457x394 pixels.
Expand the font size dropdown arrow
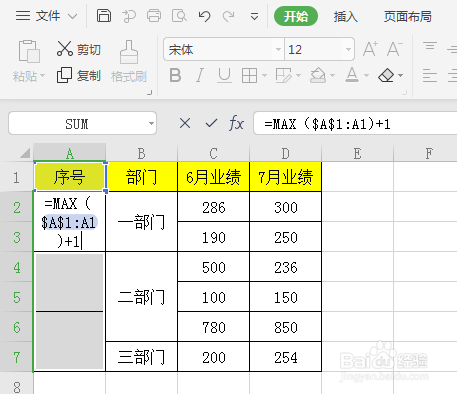[348, 50]
